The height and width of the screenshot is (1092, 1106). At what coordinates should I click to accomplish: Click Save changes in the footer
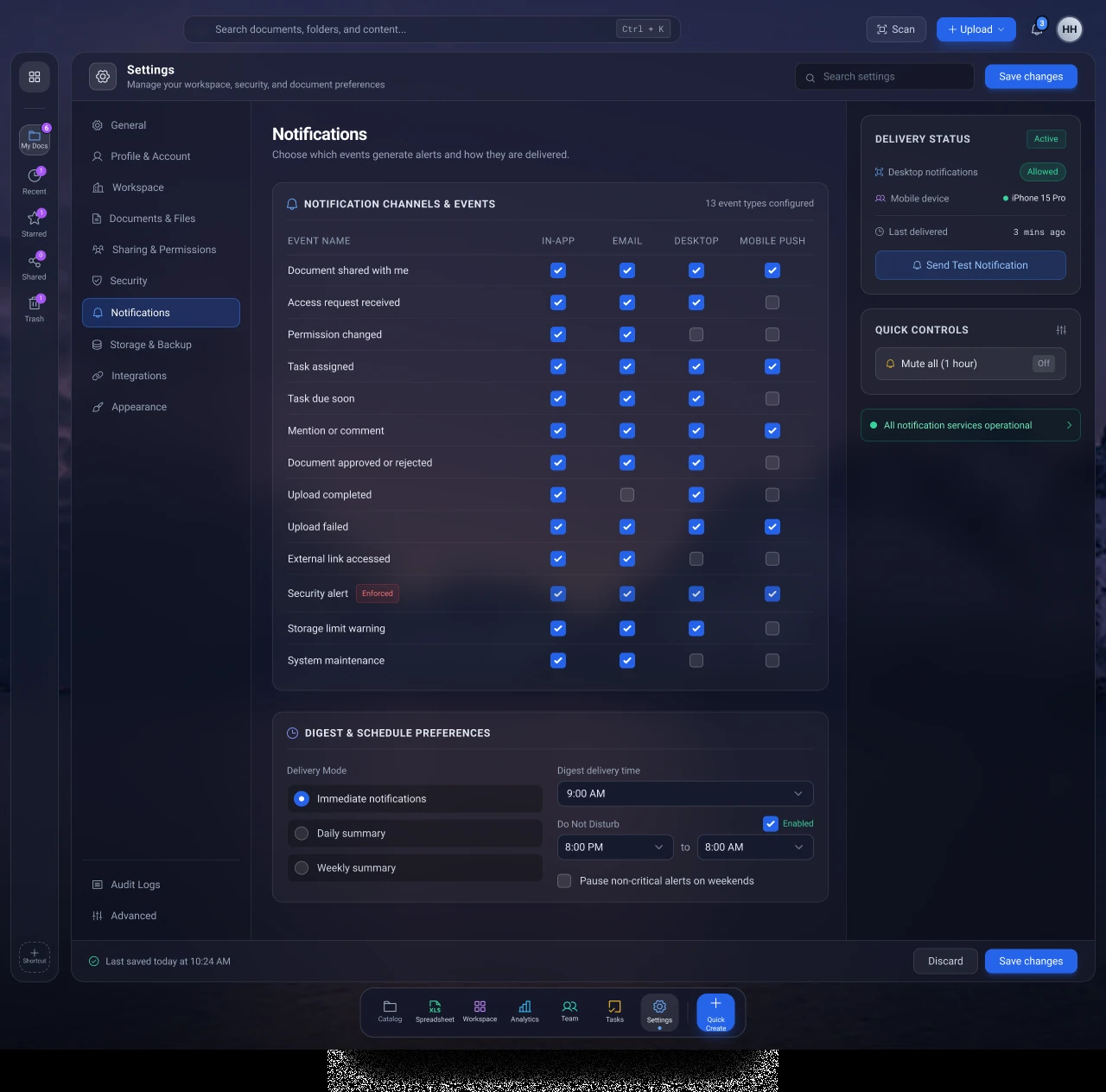coord(1031,962)
